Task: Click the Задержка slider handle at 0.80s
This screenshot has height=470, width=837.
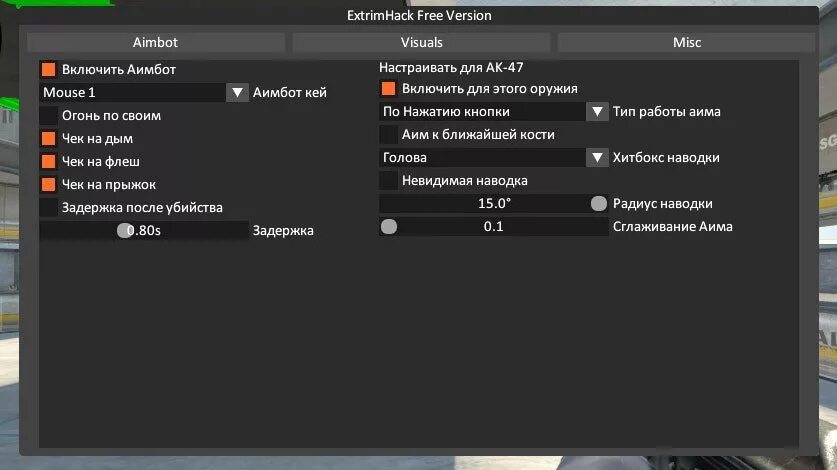Action: (x=125, y=230)
